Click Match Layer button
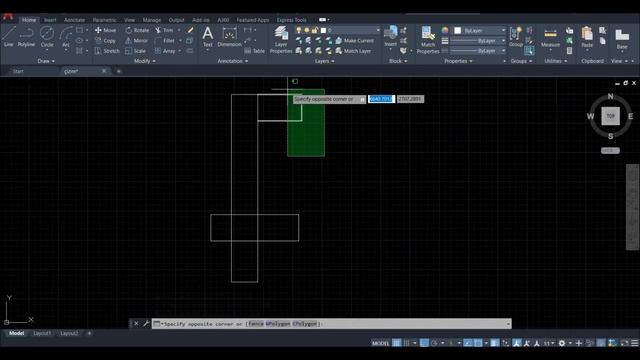 [353, 51]
